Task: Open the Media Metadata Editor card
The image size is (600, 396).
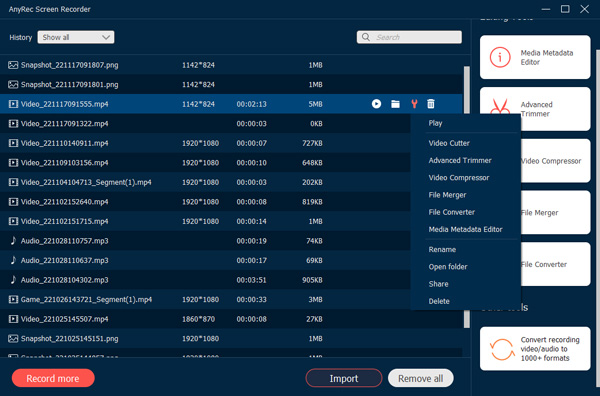Action: pos(535,57)
